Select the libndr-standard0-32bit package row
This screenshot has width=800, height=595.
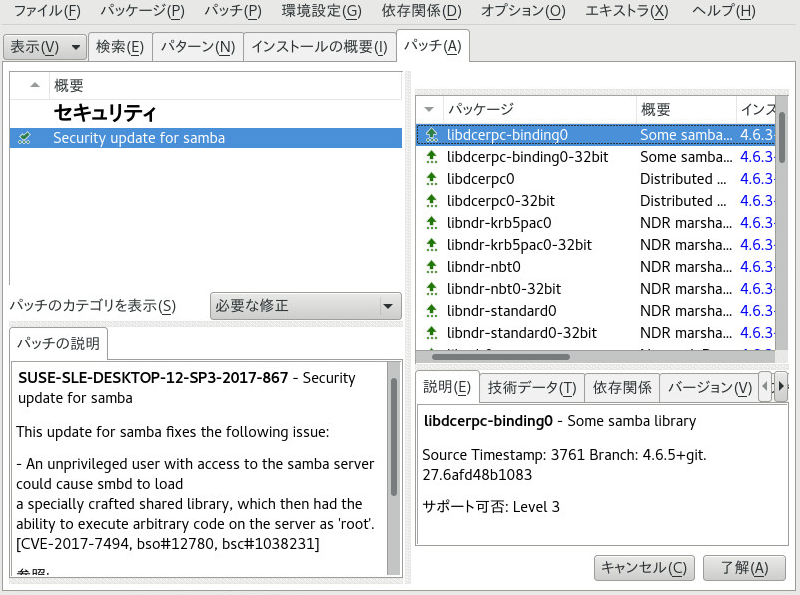click(x=595, y=332)
